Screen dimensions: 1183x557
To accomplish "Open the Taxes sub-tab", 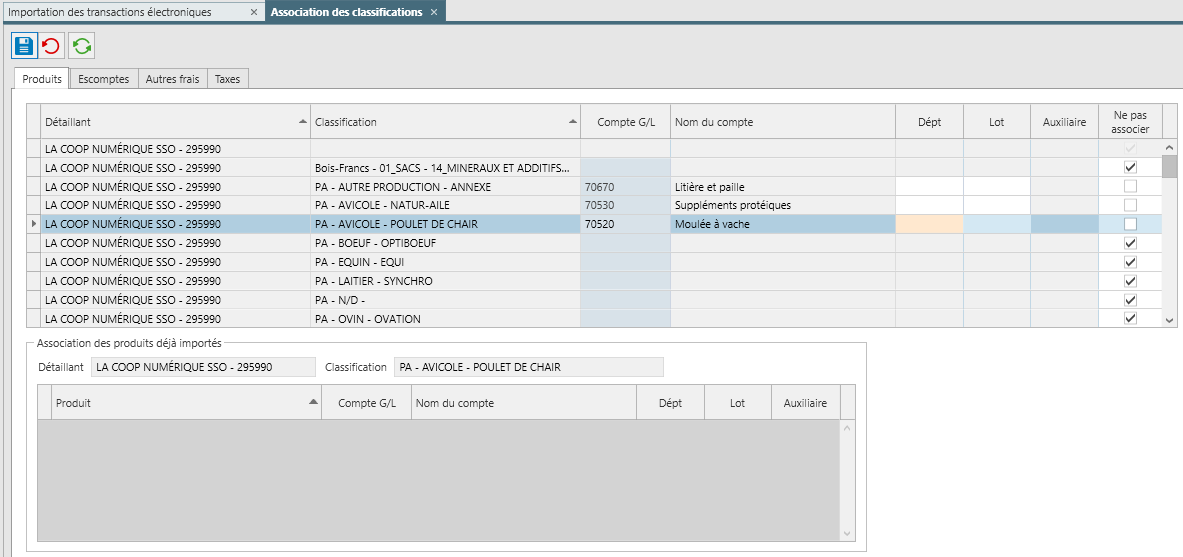I will coord(228,78).
